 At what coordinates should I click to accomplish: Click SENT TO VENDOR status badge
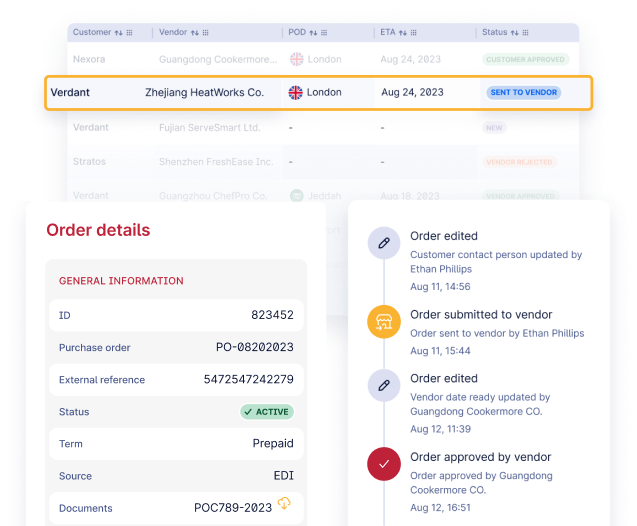(524, 93)
